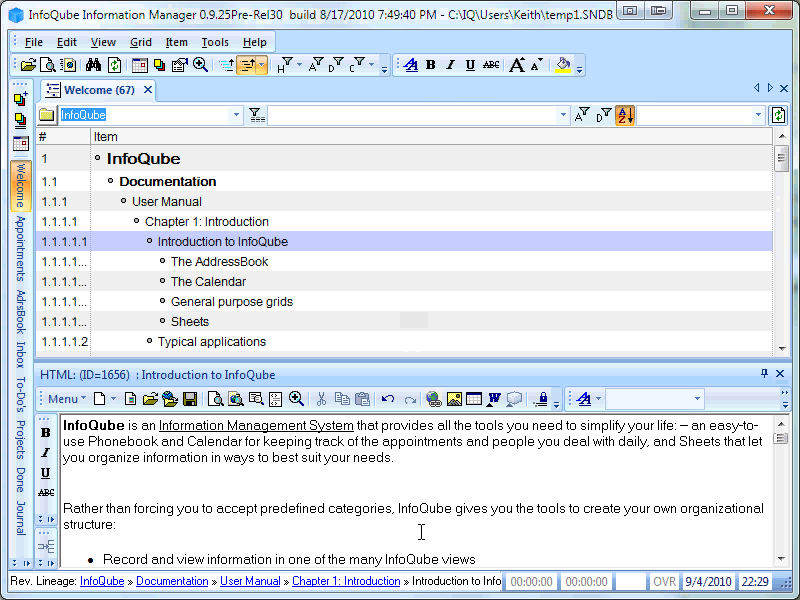800x600 pixels.
Task: Select the Typical applications row
Action: 404,342
